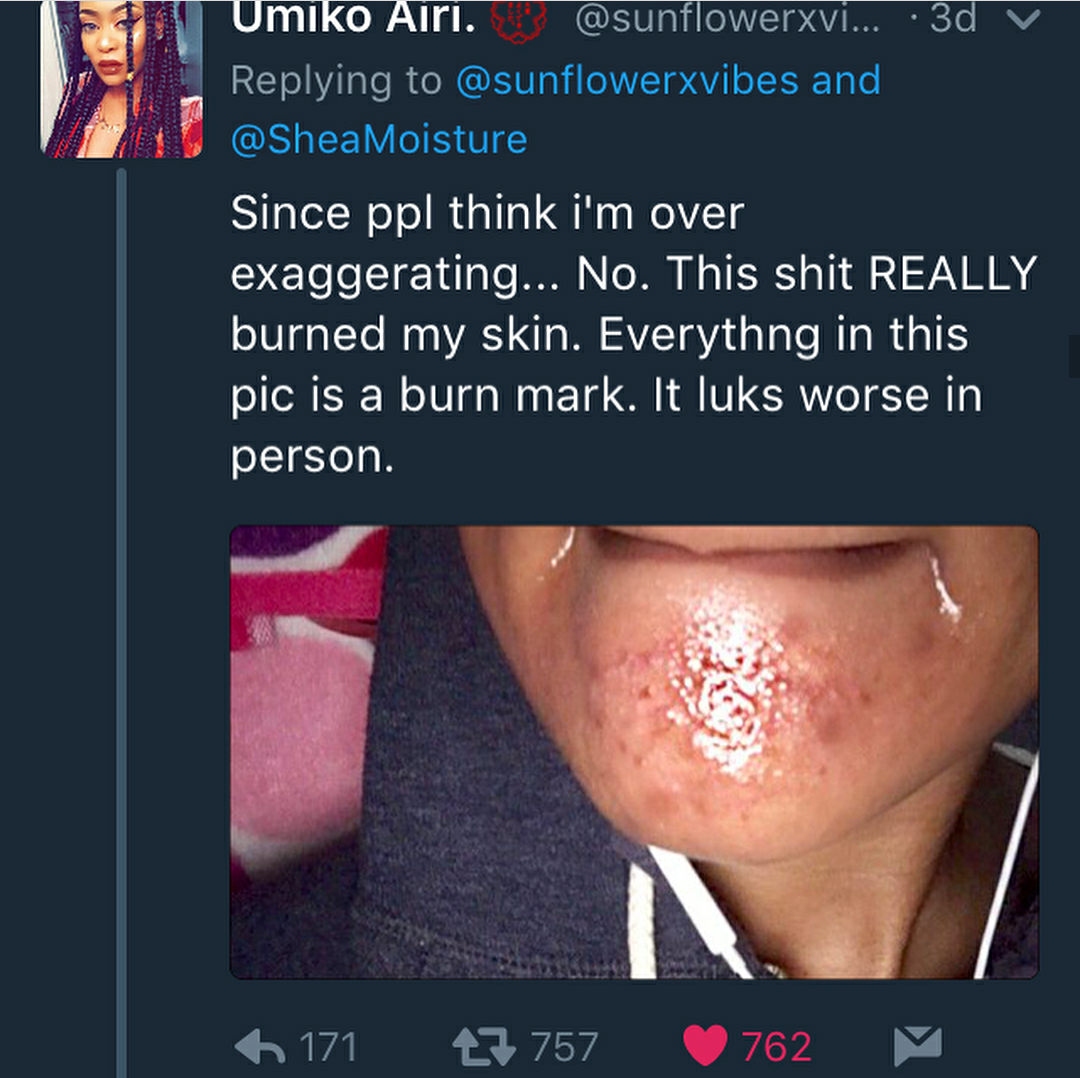This screenshot has height=1078, width=1080.
Task: Click the word 'and' in Replying to
Action: tap(847, 80)
